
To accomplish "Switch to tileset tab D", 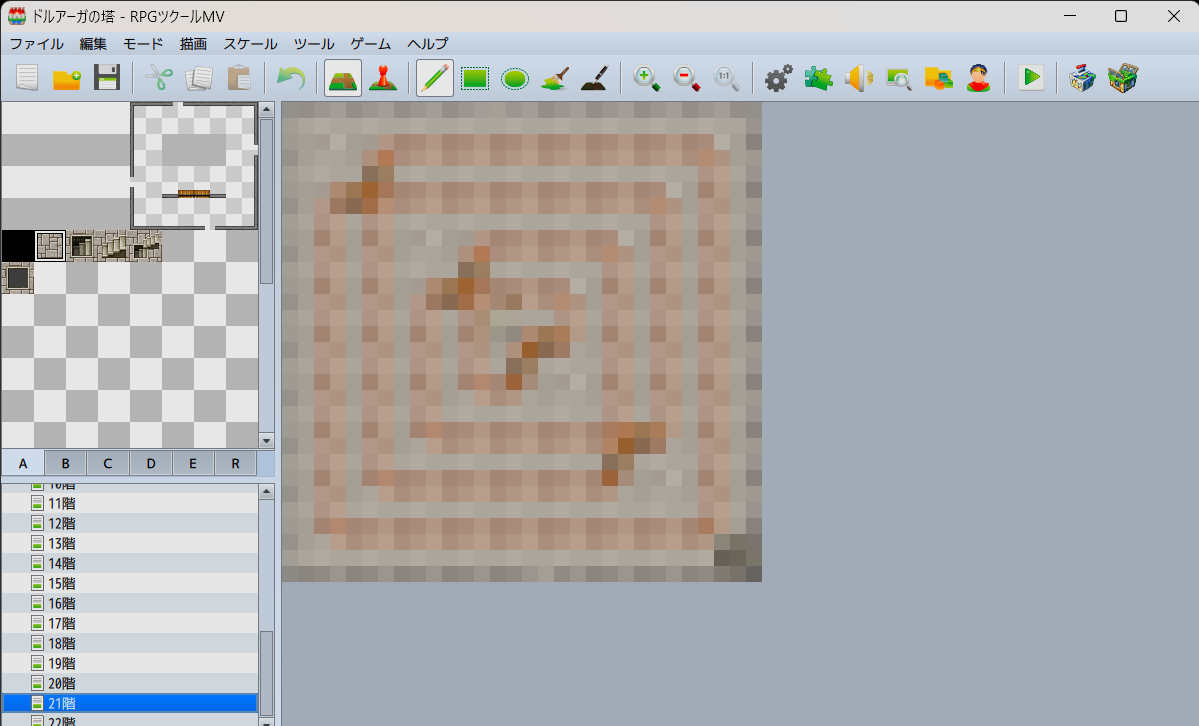I will [x=151, y=464].
